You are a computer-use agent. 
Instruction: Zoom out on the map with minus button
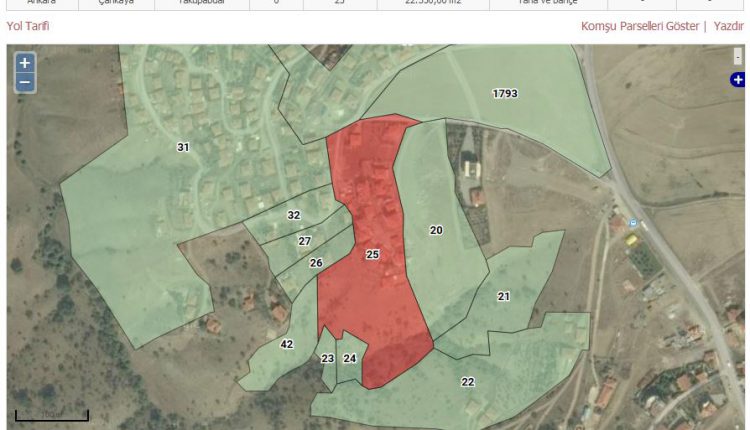25,83
